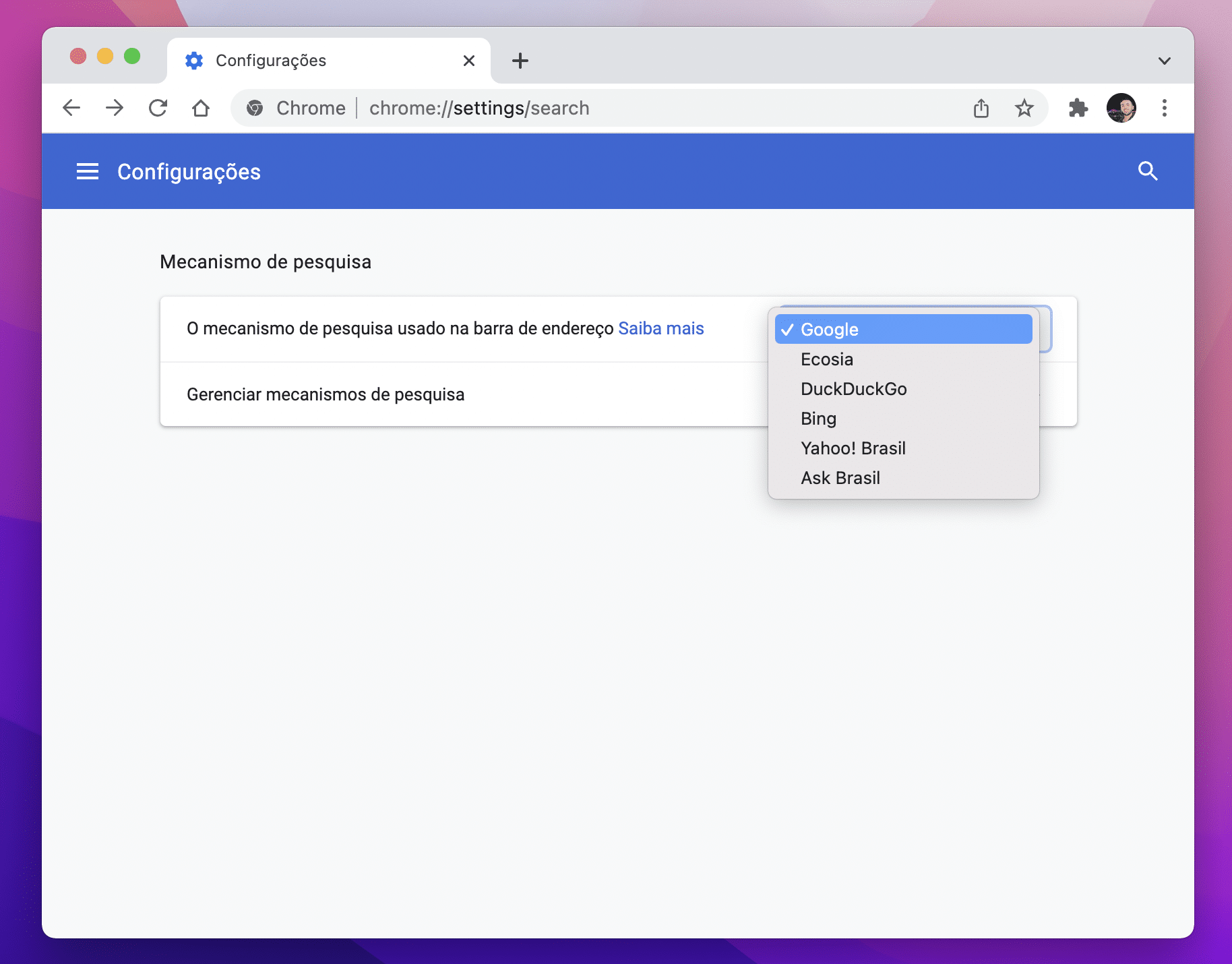1232x964 pixels.
Task: Open the Saiba mais link
Action: point(660,328)
